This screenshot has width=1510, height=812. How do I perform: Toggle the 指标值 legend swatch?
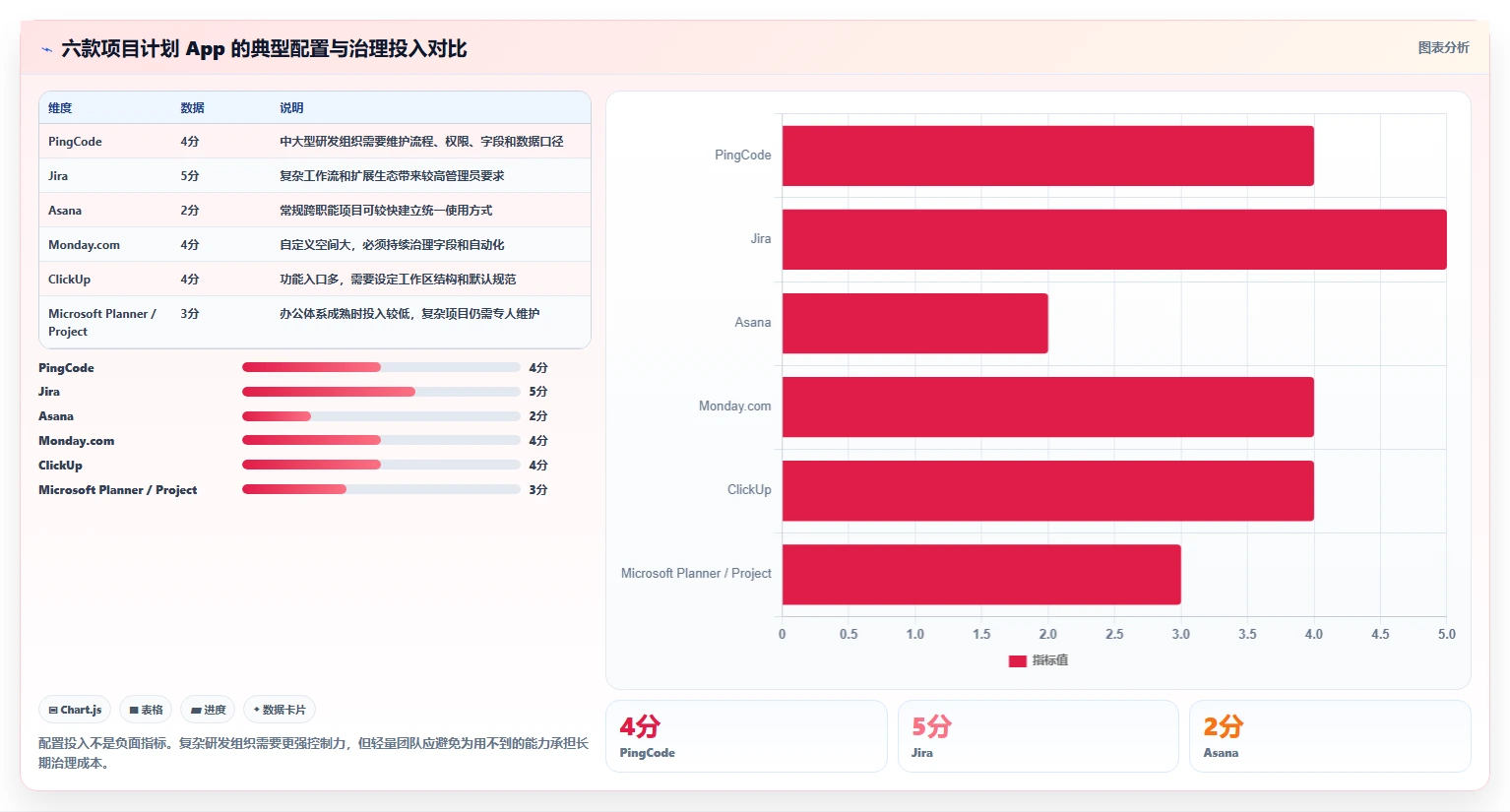(1018, 660)
